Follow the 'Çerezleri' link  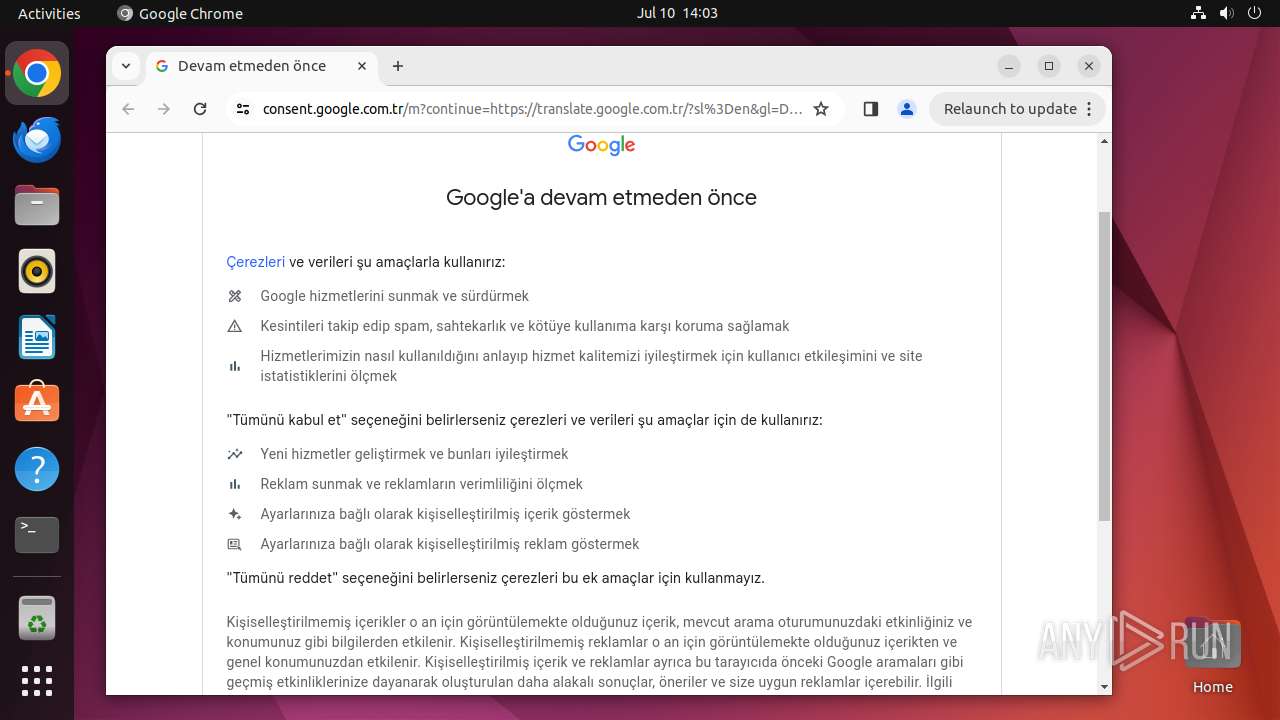point(255,262)
